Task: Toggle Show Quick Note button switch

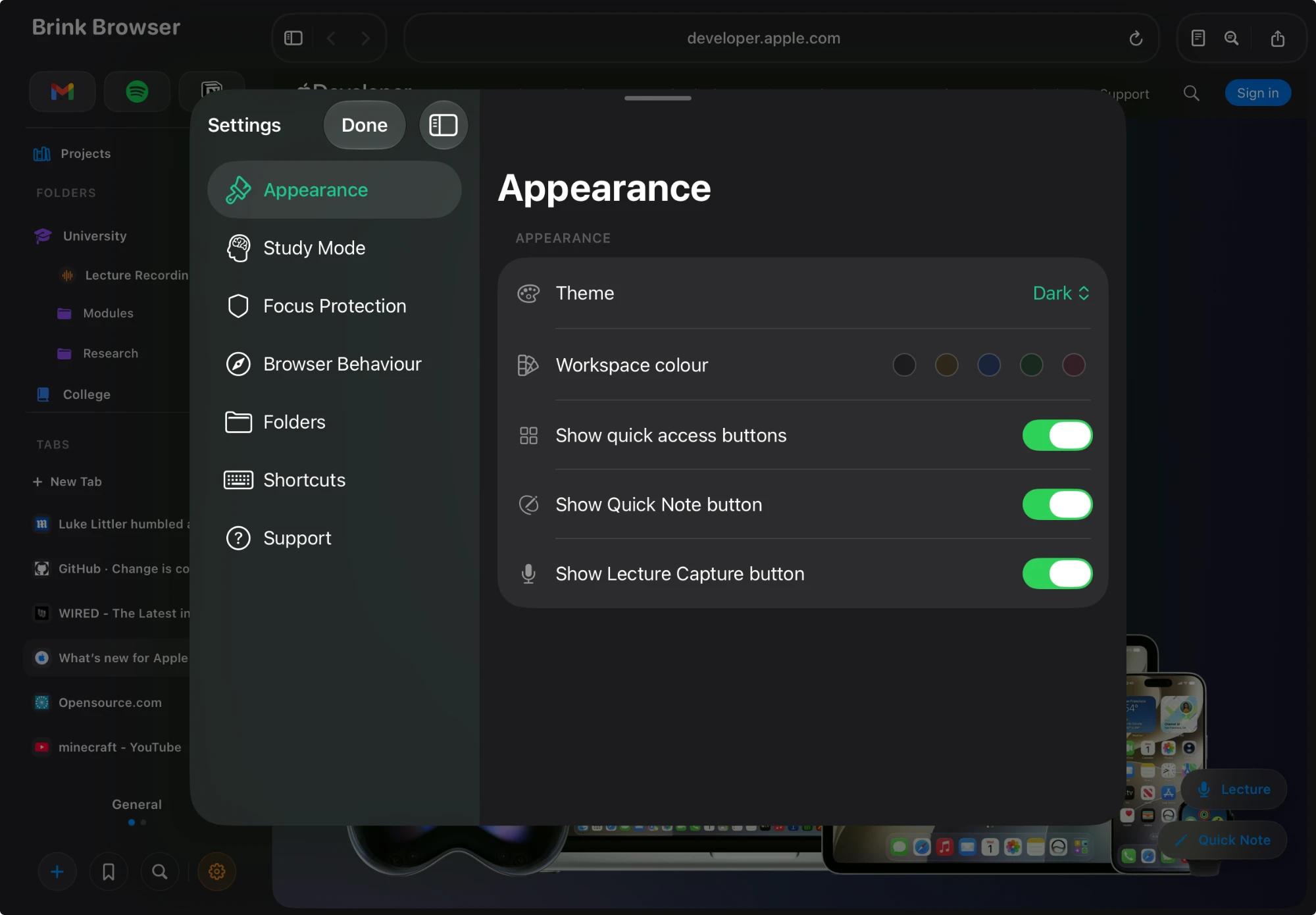Action: (1057, 505)
